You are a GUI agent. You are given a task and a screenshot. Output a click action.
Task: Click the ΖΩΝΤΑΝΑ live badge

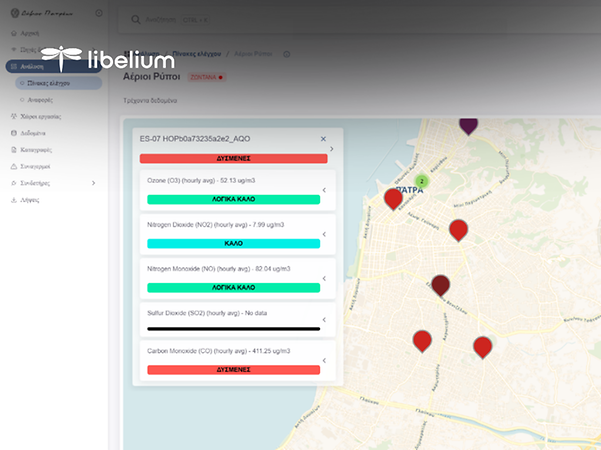point(207,77)
